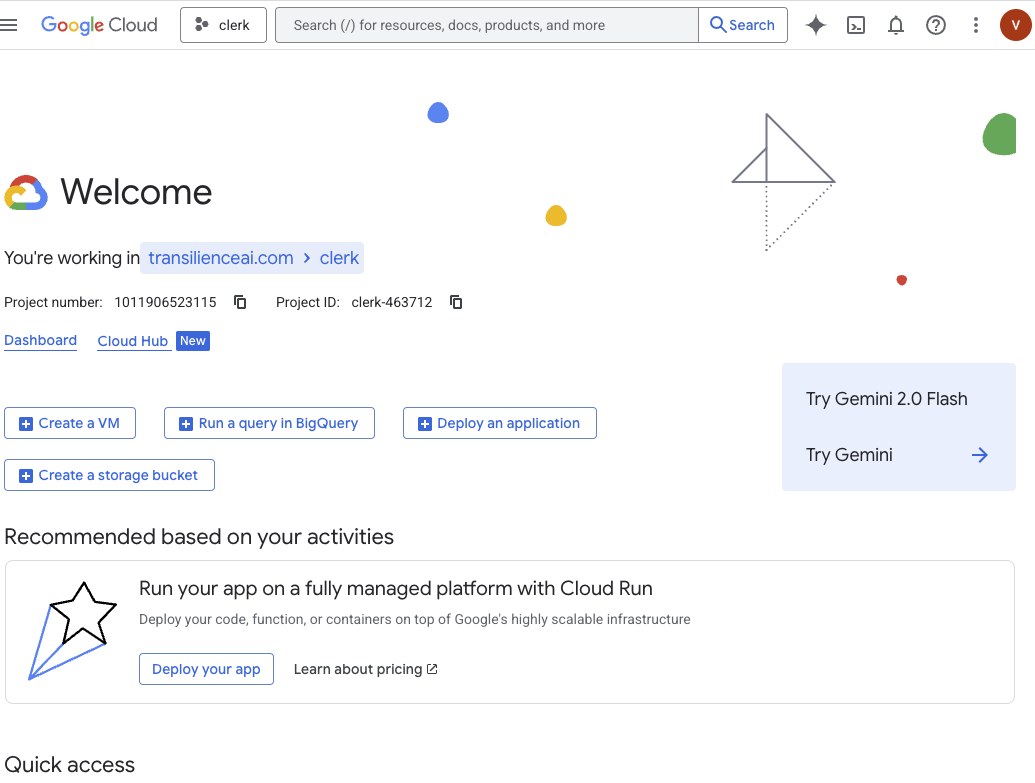Open the notifications bell
Viewport: 1035px width, 783px height.
896,25
